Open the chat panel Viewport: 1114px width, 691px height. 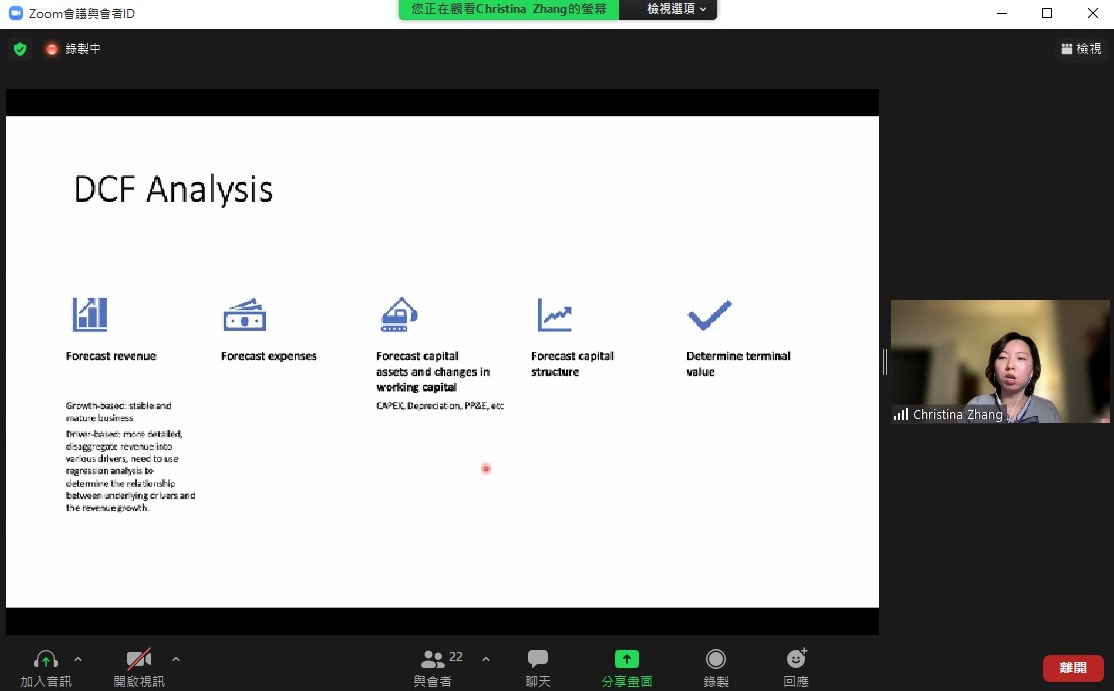pyautogui.click(x=538, y=660)
